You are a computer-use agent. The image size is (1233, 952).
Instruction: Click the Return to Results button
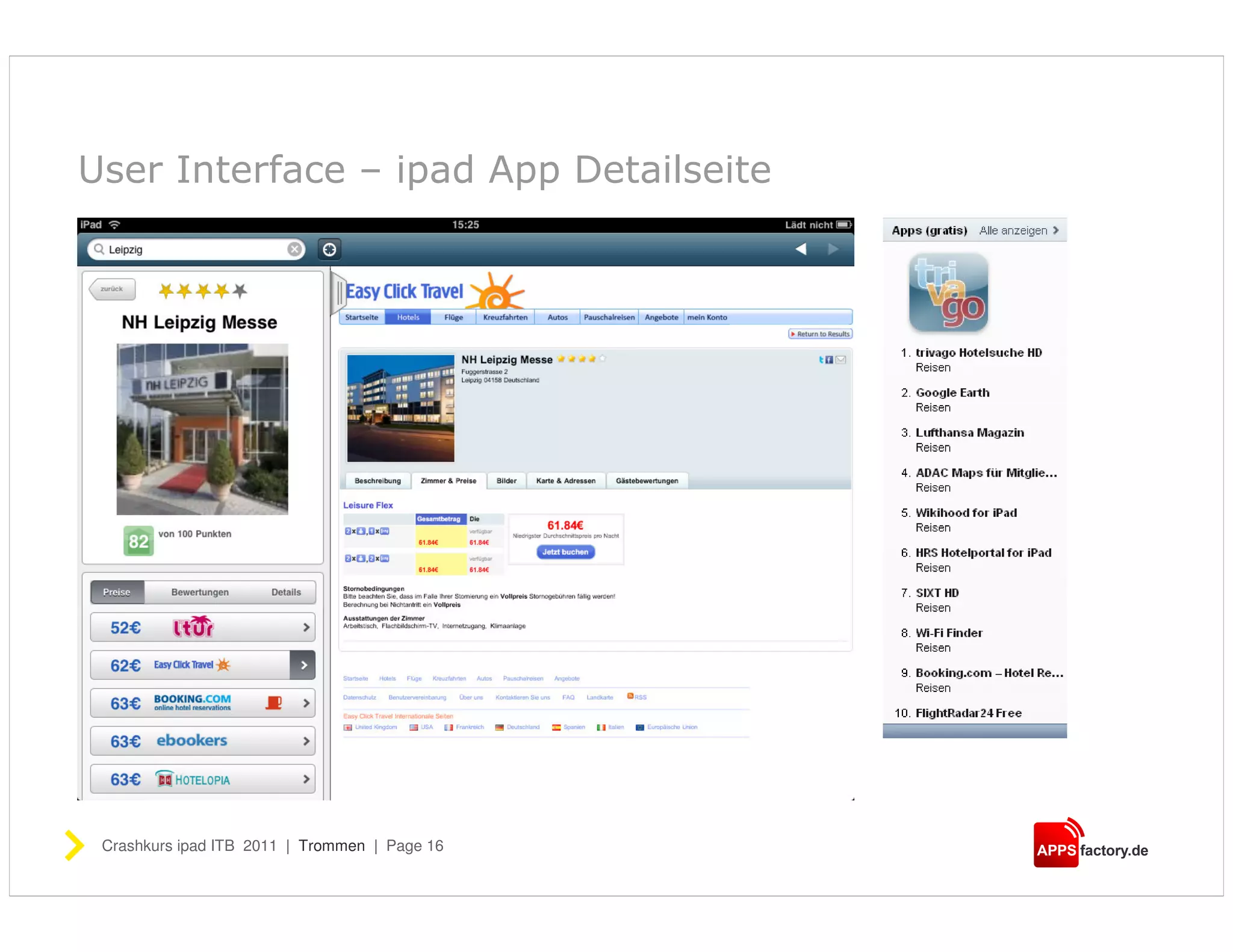pyautogui.click(x=821, y=334)
